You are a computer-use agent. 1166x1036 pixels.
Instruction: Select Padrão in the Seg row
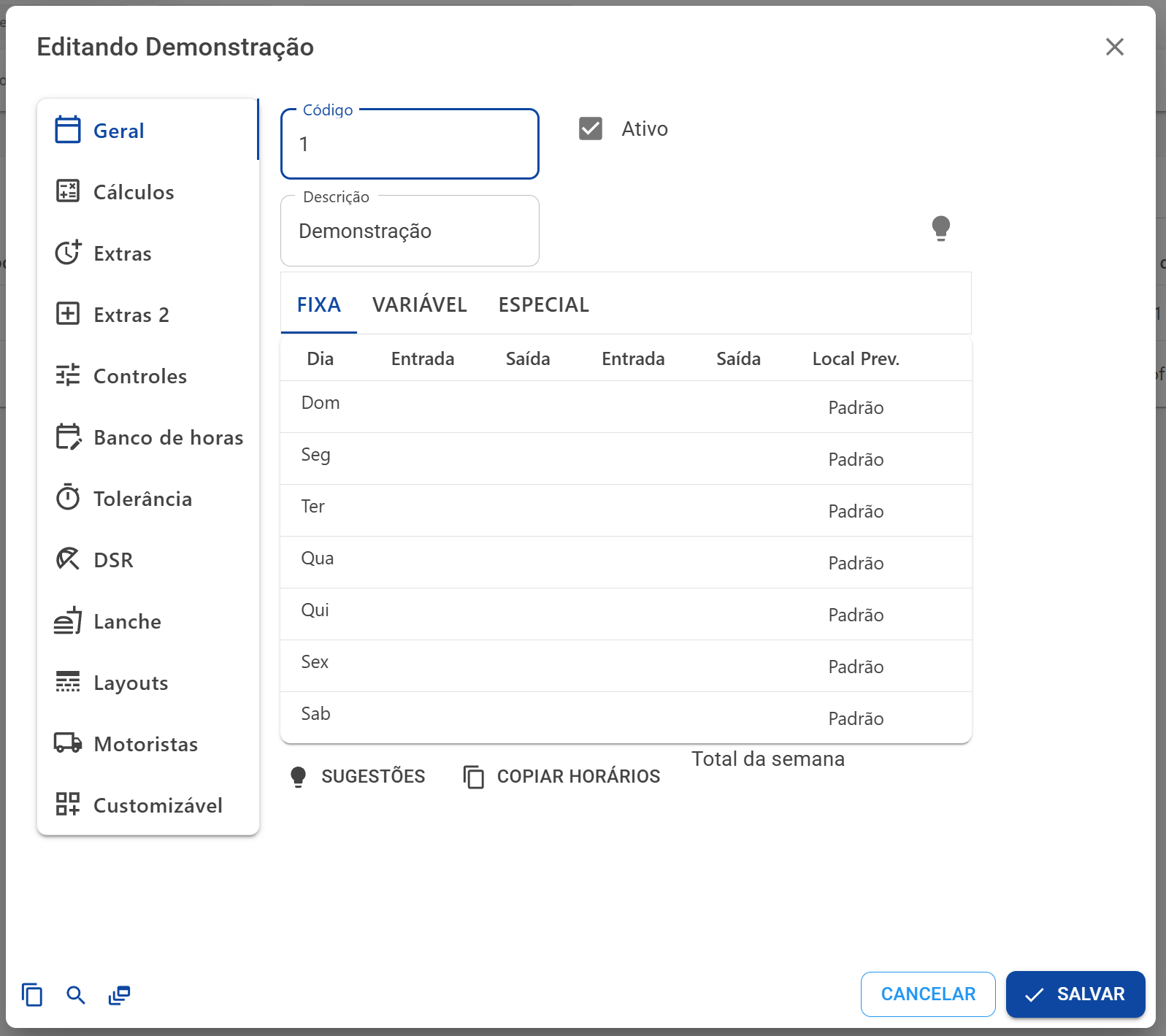coord(856,459)
